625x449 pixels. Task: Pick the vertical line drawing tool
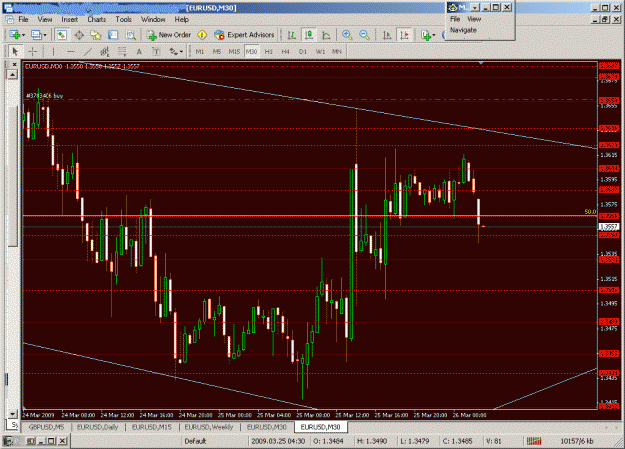(53, 52)
